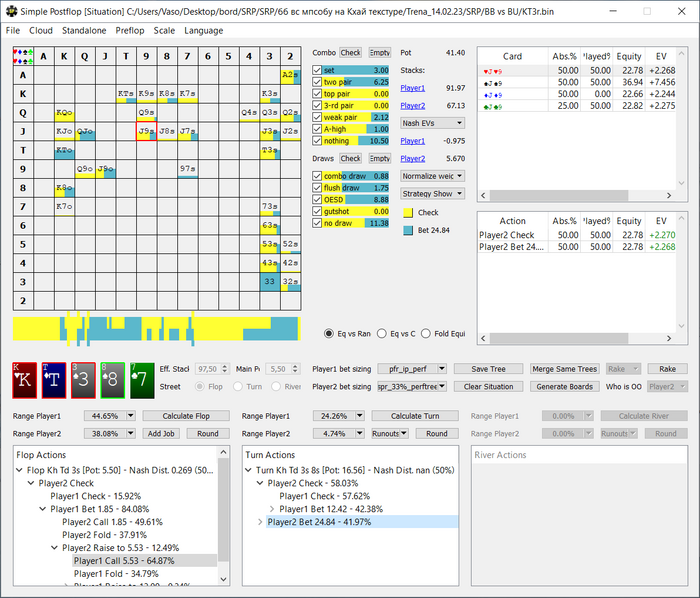This screenshot has width=700, height=598.
Task: Open the Preflop menu
Action: (x=129, y=31)
